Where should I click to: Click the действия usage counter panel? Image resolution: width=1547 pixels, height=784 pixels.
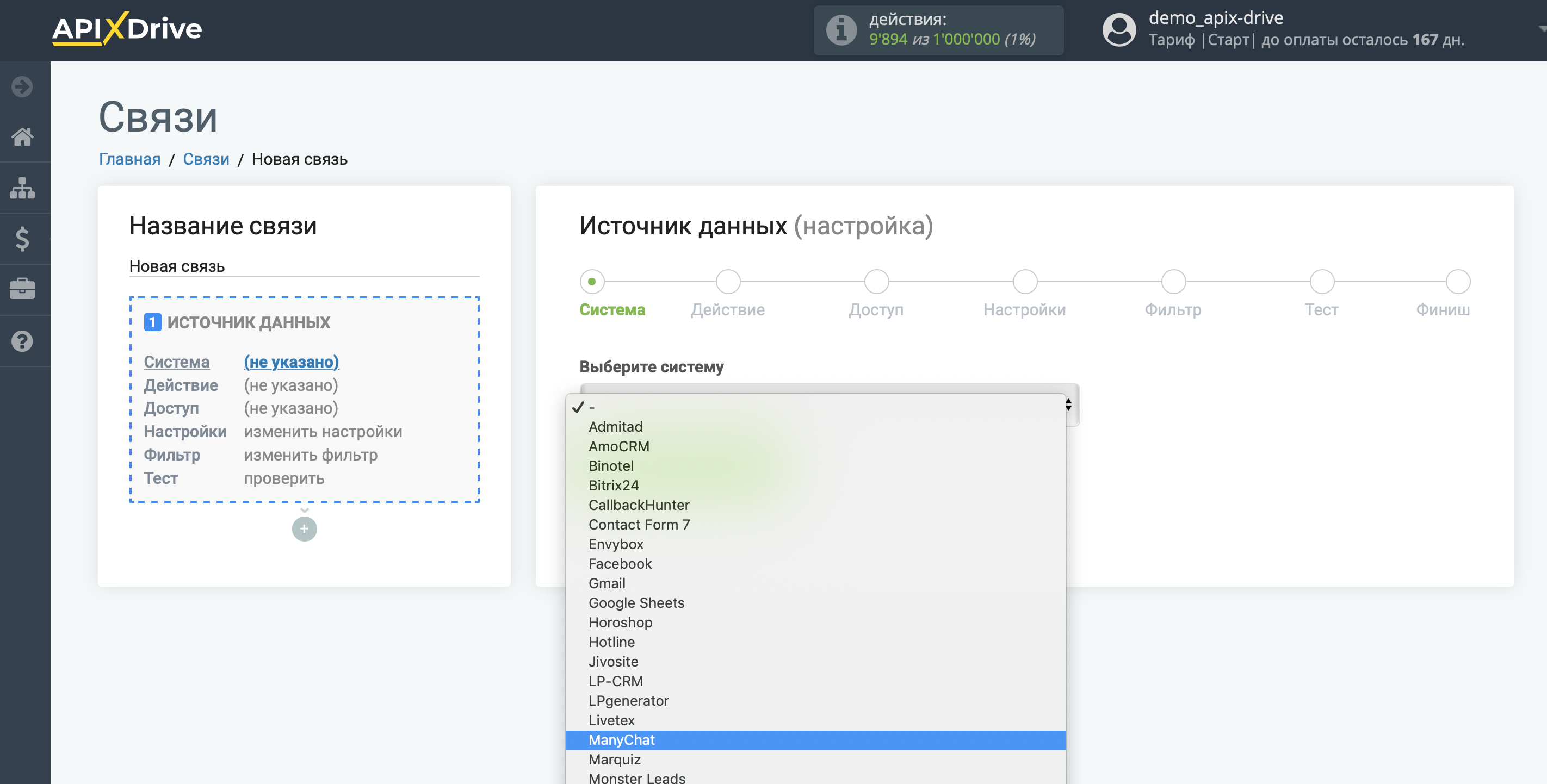tap(938, 30)
